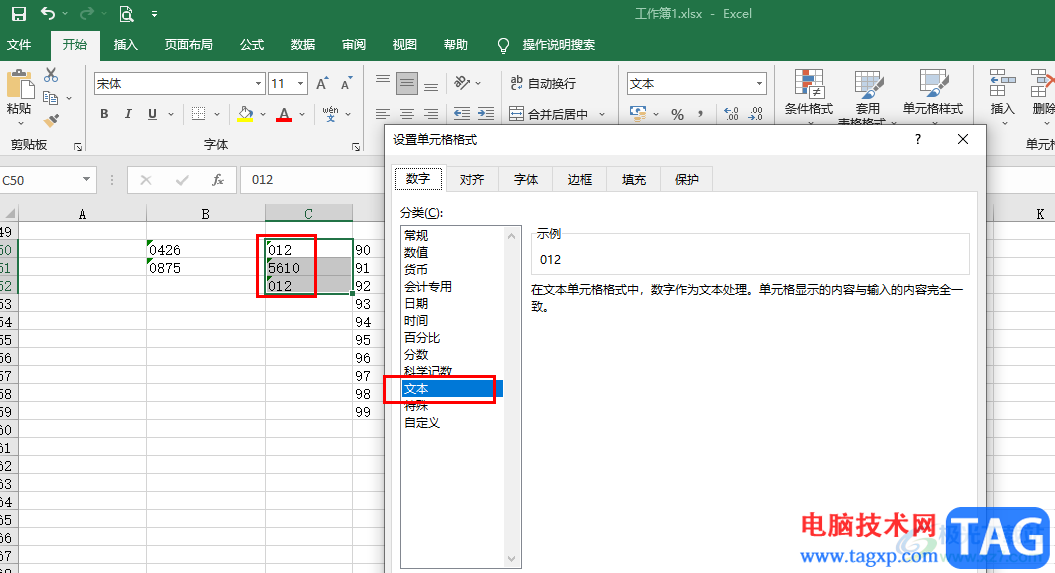Select cell B50 containing 0426

point(206,250)
